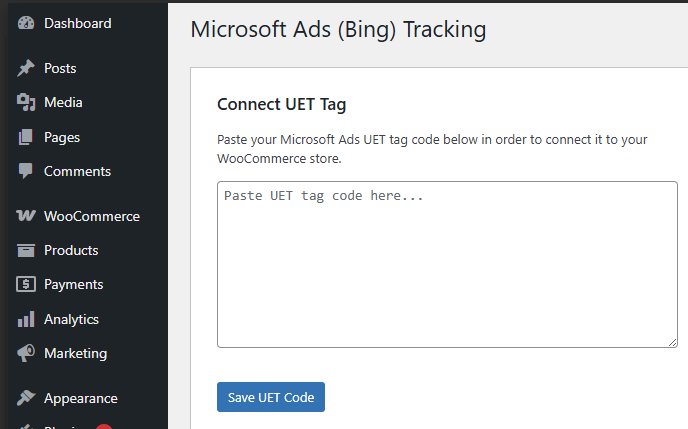Click the Marketing megaphone icon

26,353
